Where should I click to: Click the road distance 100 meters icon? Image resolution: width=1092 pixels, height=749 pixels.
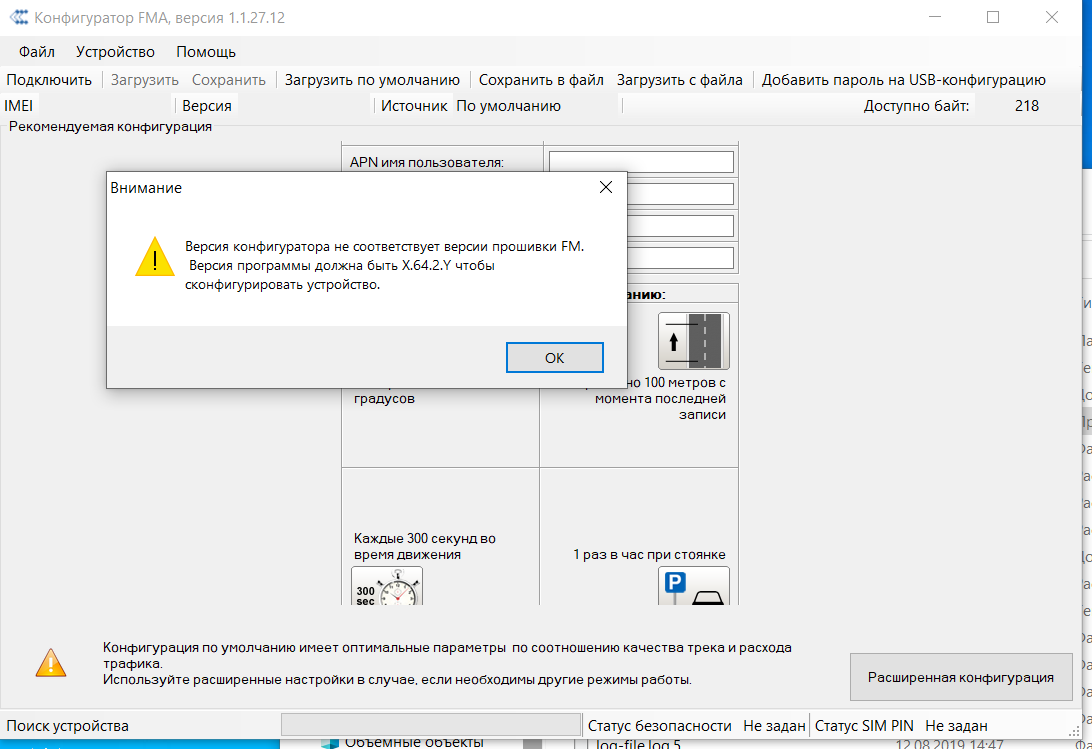(x=693, y=341)
